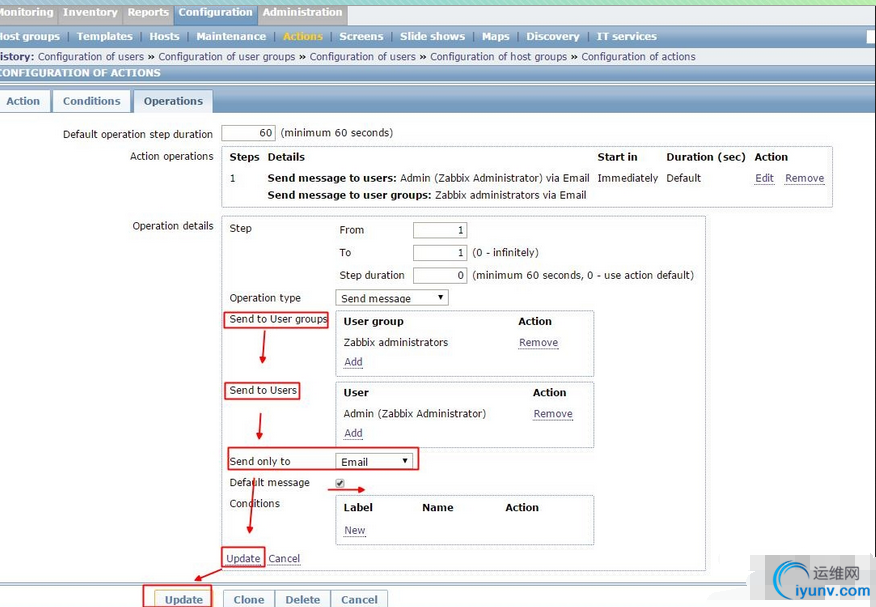Add a user group recipient

353,362
